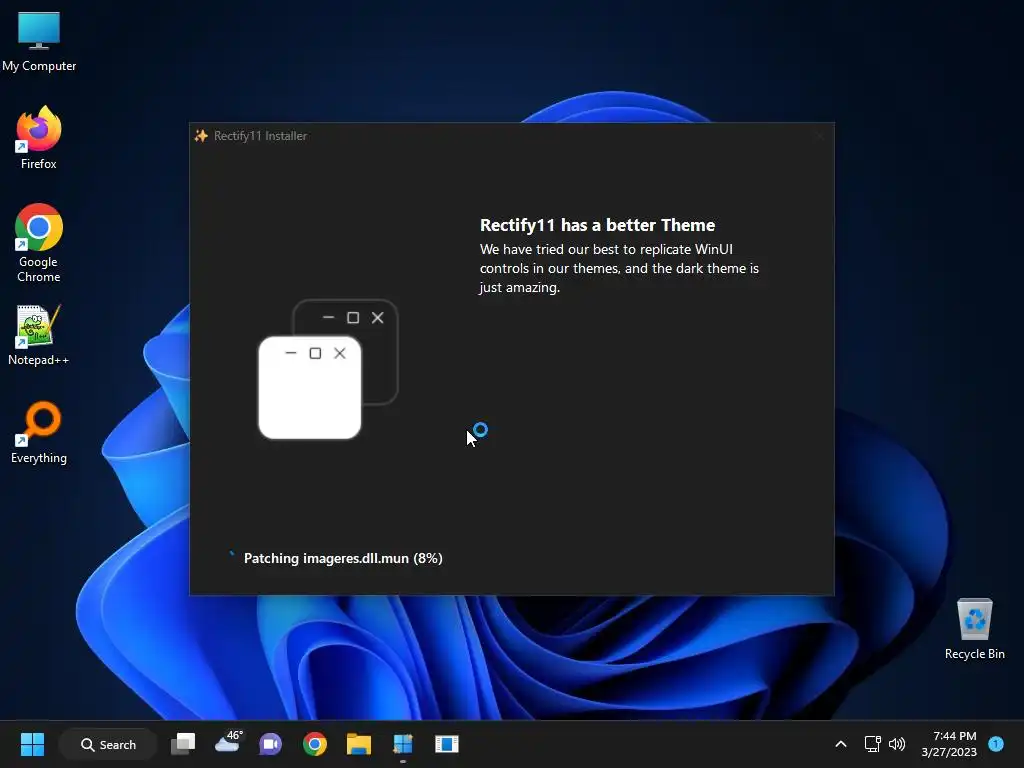Viewport: 1024px width, 768px height.
Task: Open Task View in the taskbar
Action: (183, 744)
